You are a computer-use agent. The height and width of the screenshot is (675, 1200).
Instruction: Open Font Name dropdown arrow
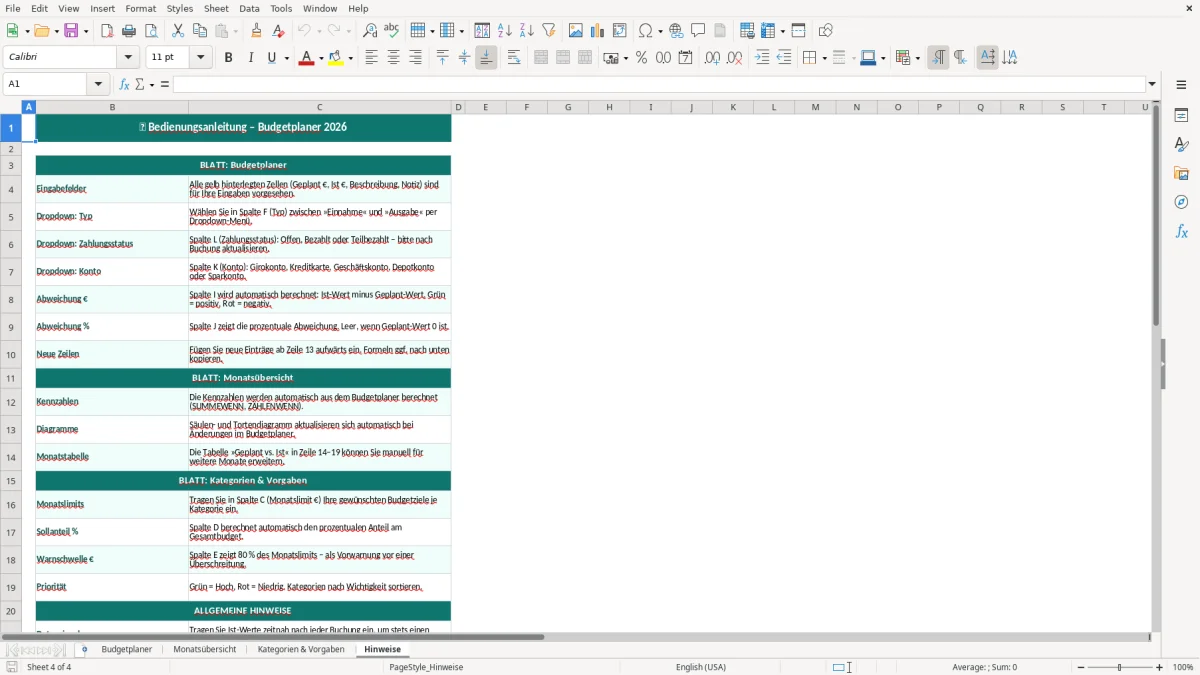(127, 58)
